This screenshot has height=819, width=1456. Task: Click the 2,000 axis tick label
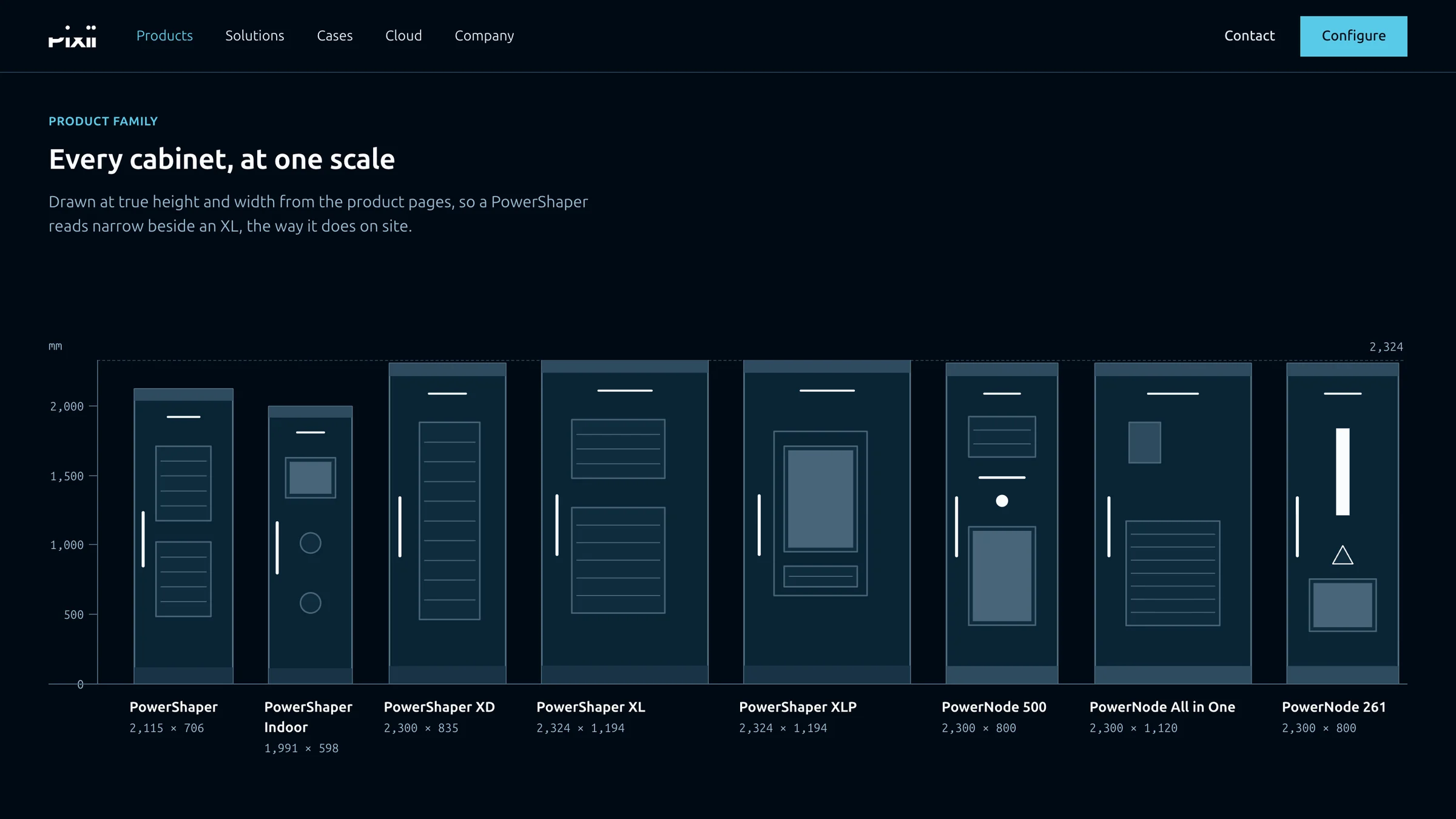pyautogui.click(x=67, y=406)
